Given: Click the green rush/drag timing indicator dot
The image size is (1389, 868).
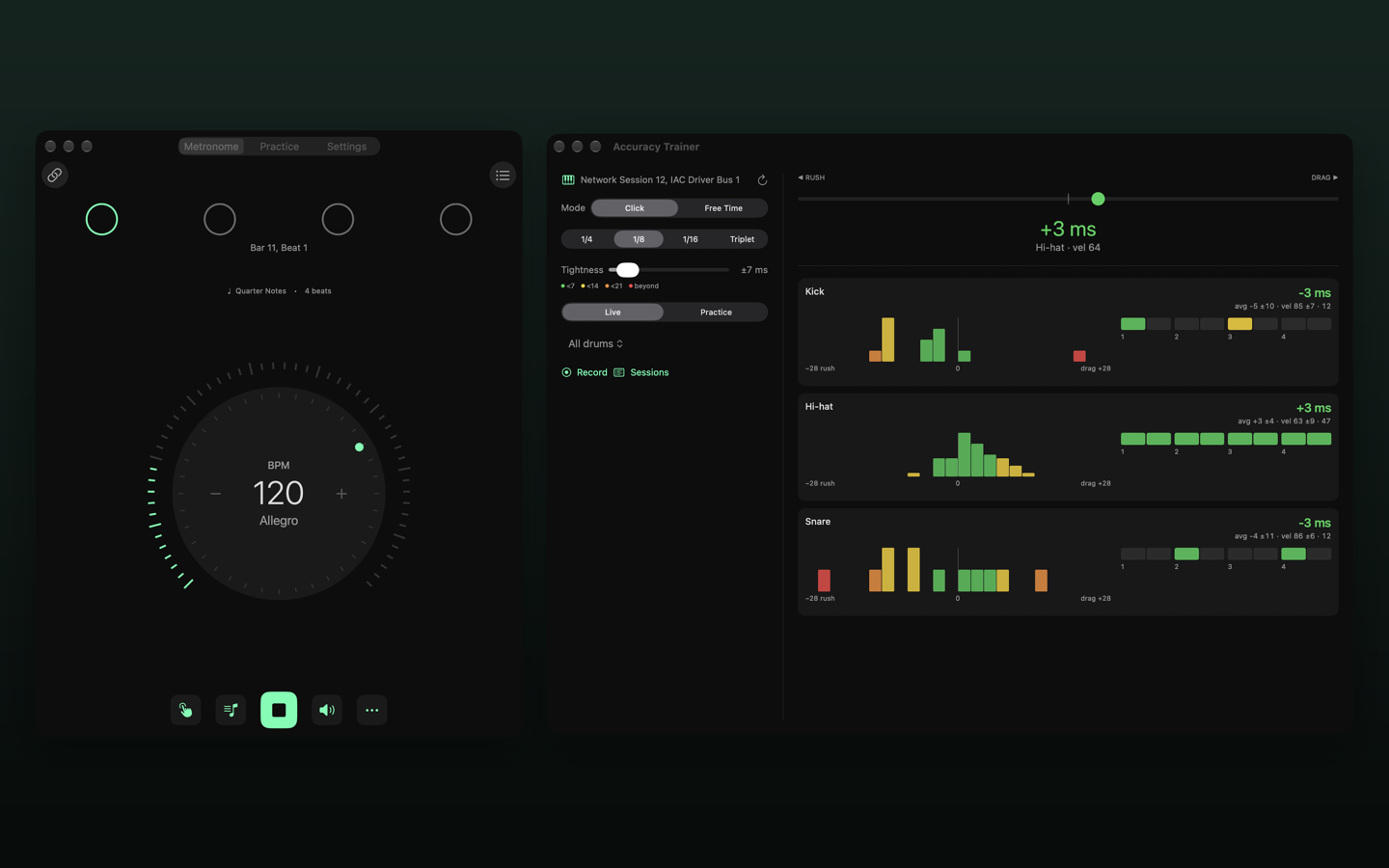Looking at the screenshot, I should (x=1098, y=199).
